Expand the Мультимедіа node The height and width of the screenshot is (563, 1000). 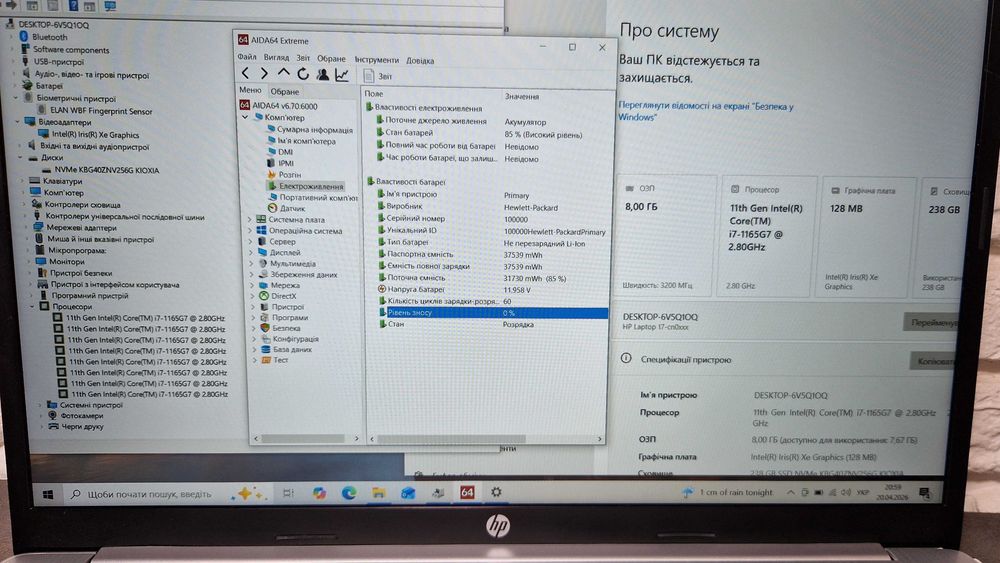(x=251, y=263)
